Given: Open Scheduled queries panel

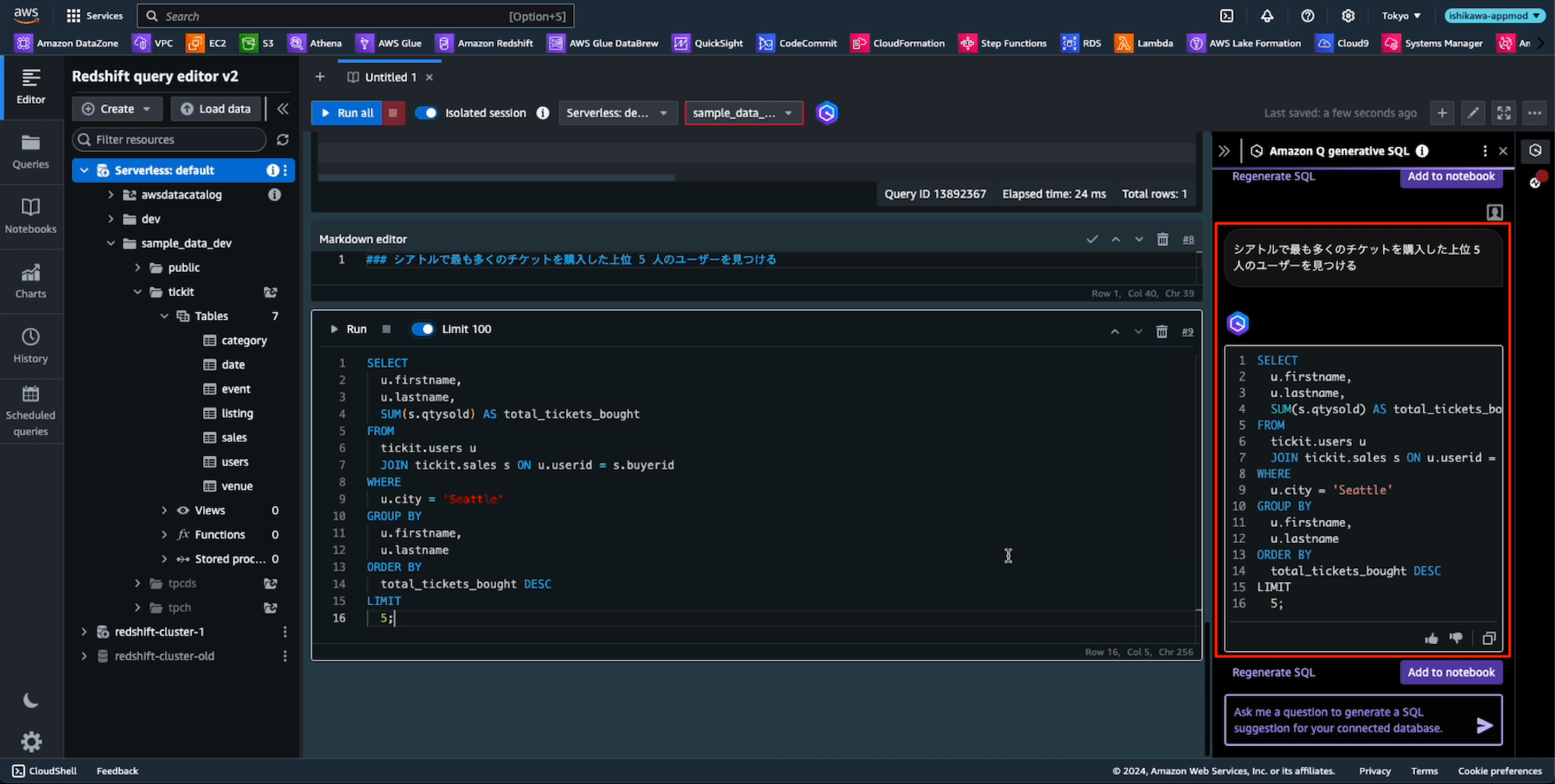Looking at the screenshot, I should (x=31, y=412).
